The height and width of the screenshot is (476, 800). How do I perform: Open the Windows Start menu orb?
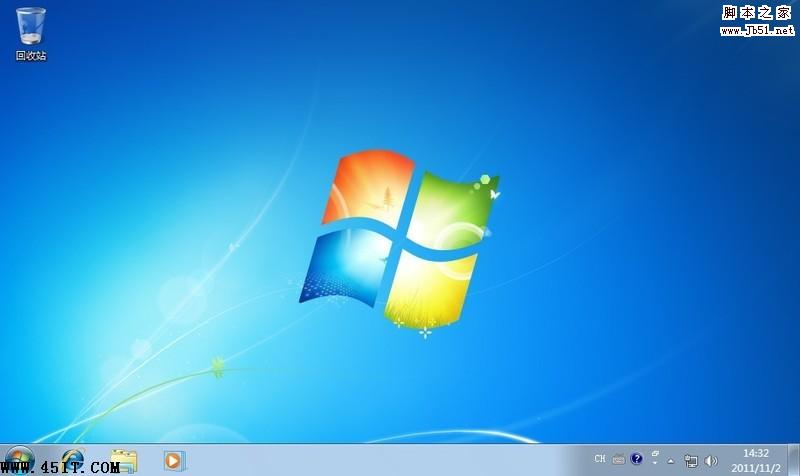[19, 460]
